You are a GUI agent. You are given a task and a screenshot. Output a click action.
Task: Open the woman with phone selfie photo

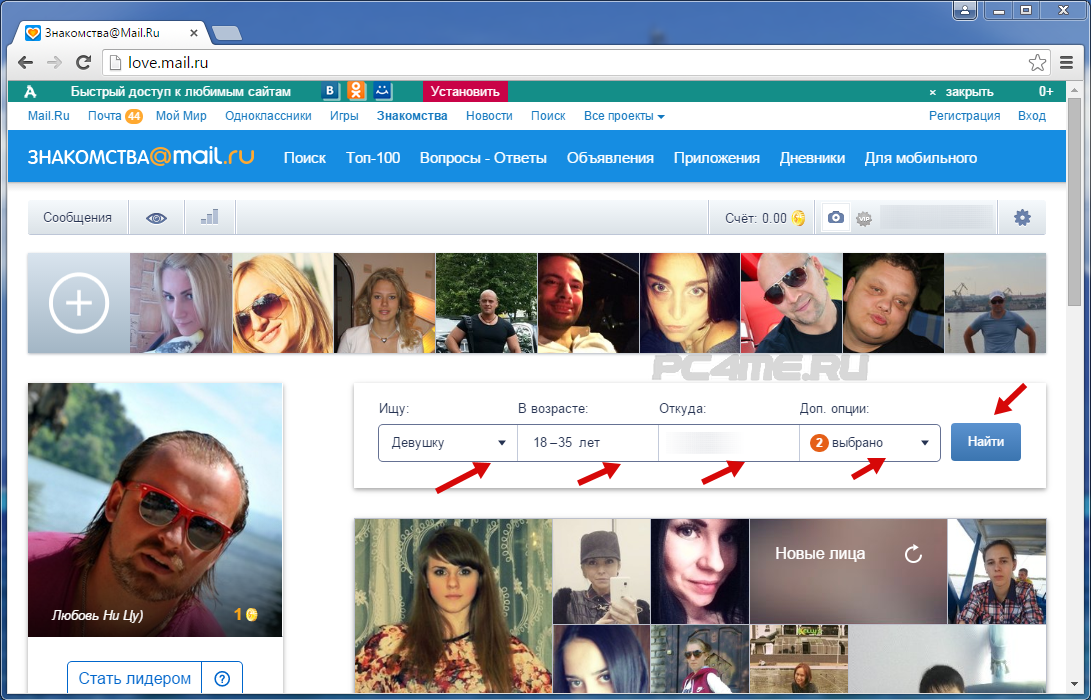tap(601, 571)
